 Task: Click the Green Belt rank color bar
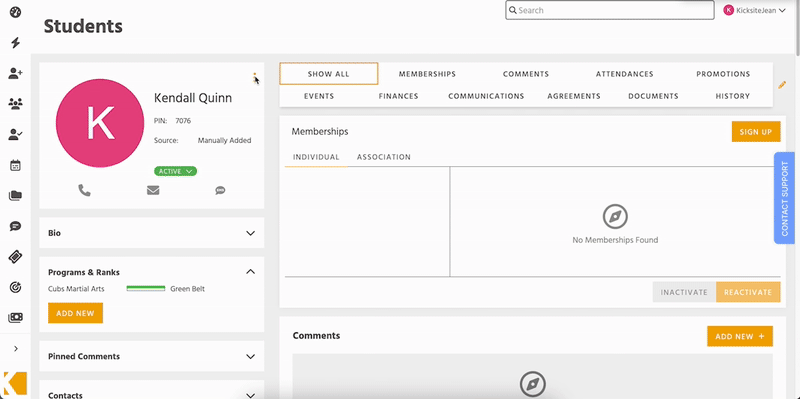(146, 289)
